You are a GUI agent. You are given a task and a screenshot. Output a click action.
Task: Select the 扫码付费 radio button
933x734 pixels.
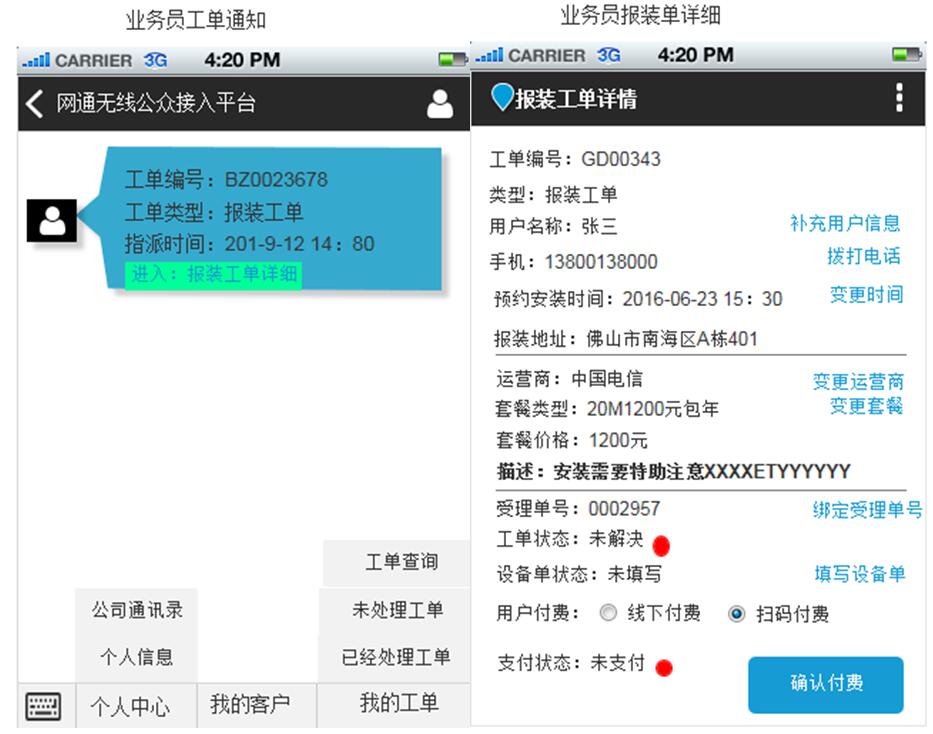click(x=736, y=613)
